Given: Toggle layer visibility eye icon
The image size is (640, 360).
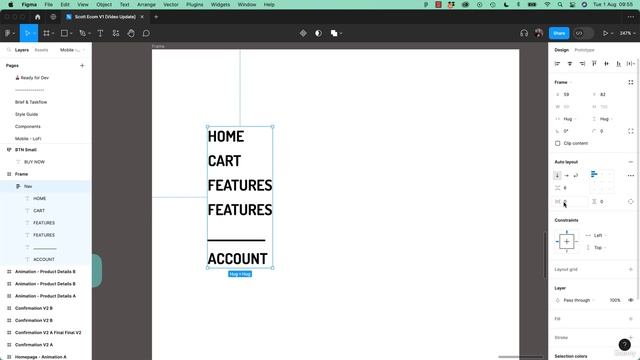Looking at the screenshot, I should tap(631, 300).
